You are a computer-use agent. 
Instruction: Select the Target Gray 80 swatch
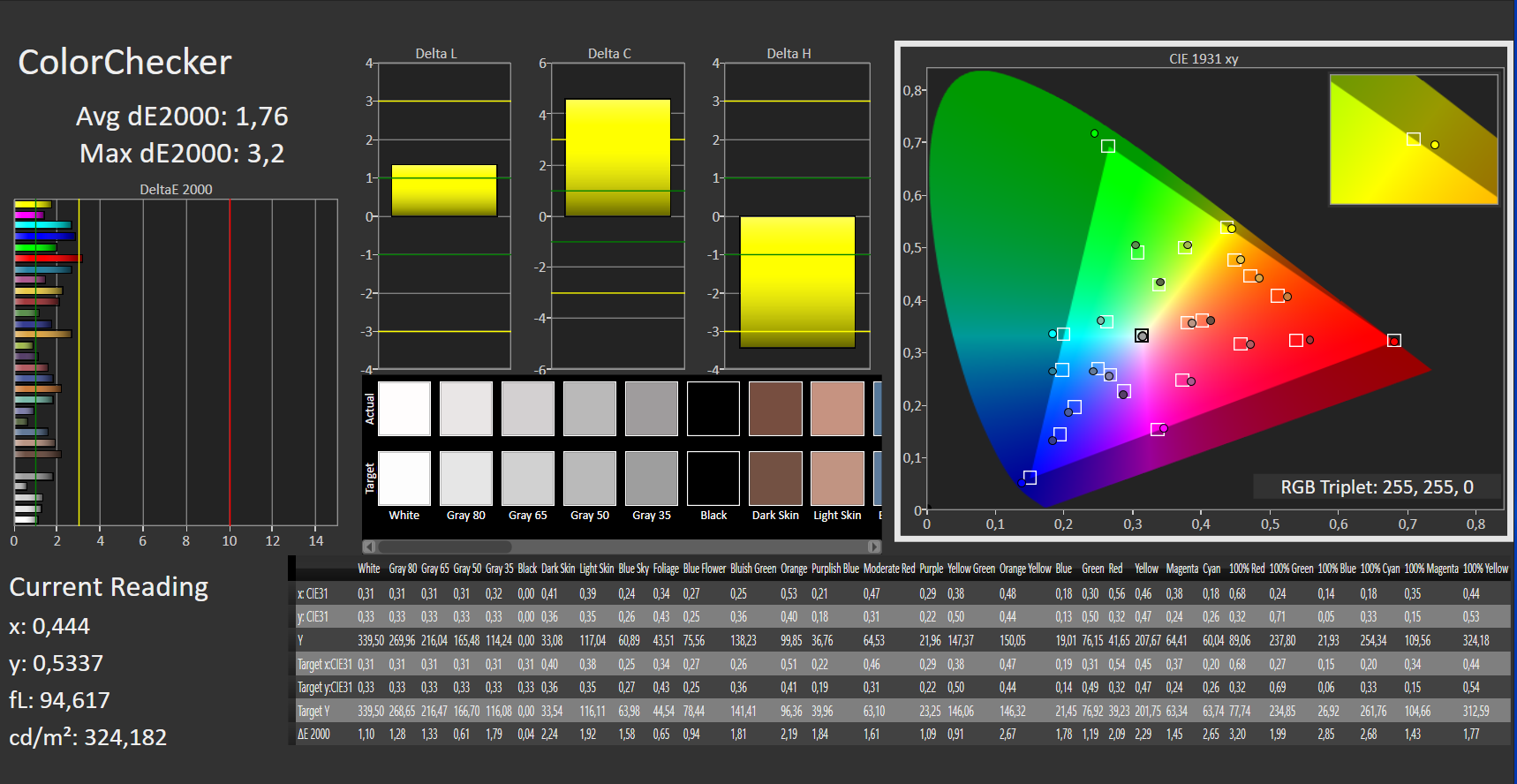click(x=466, y=479)
